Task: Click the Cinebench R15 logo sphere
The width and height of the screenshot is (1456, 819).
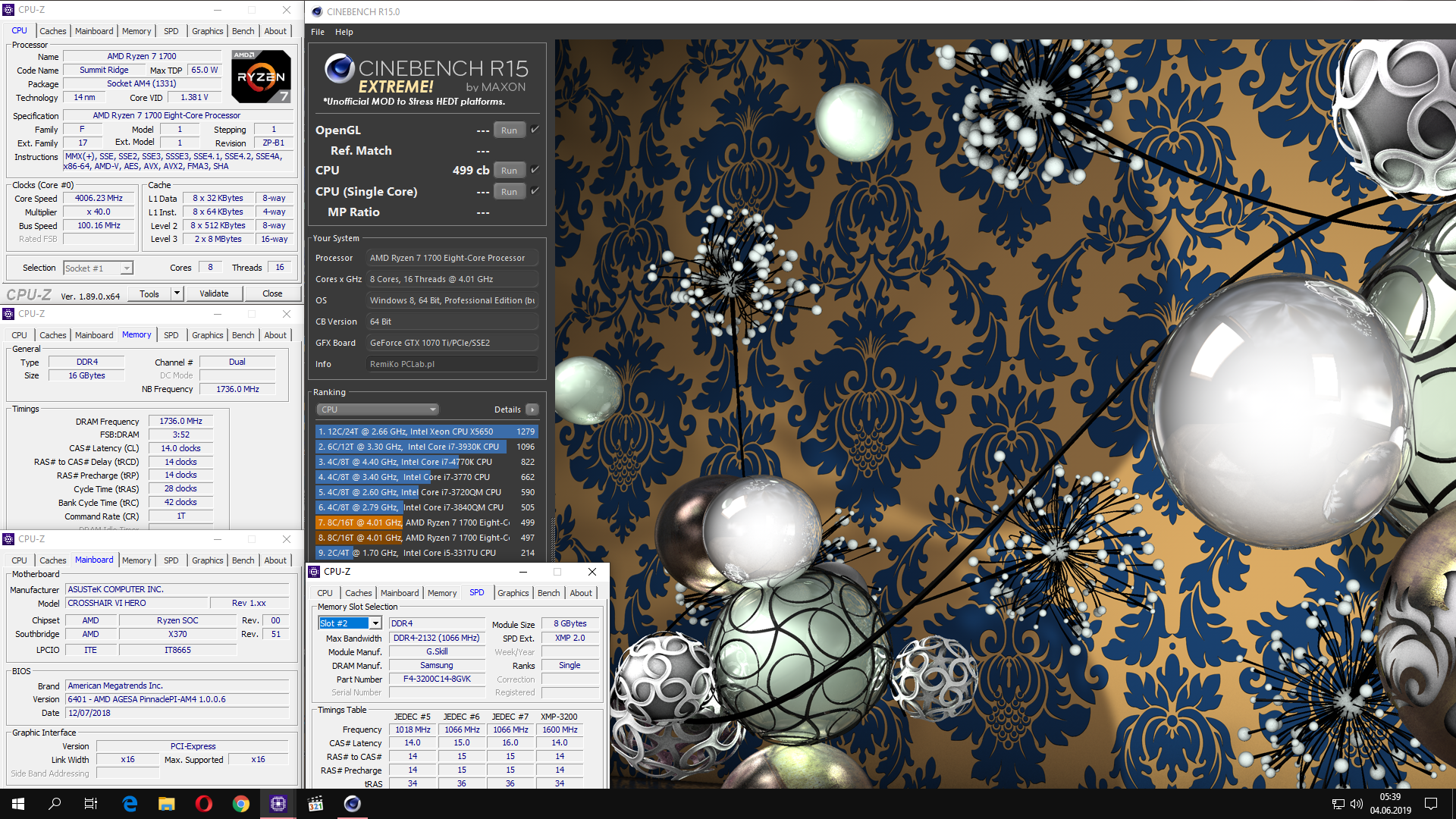Action: 339,68
